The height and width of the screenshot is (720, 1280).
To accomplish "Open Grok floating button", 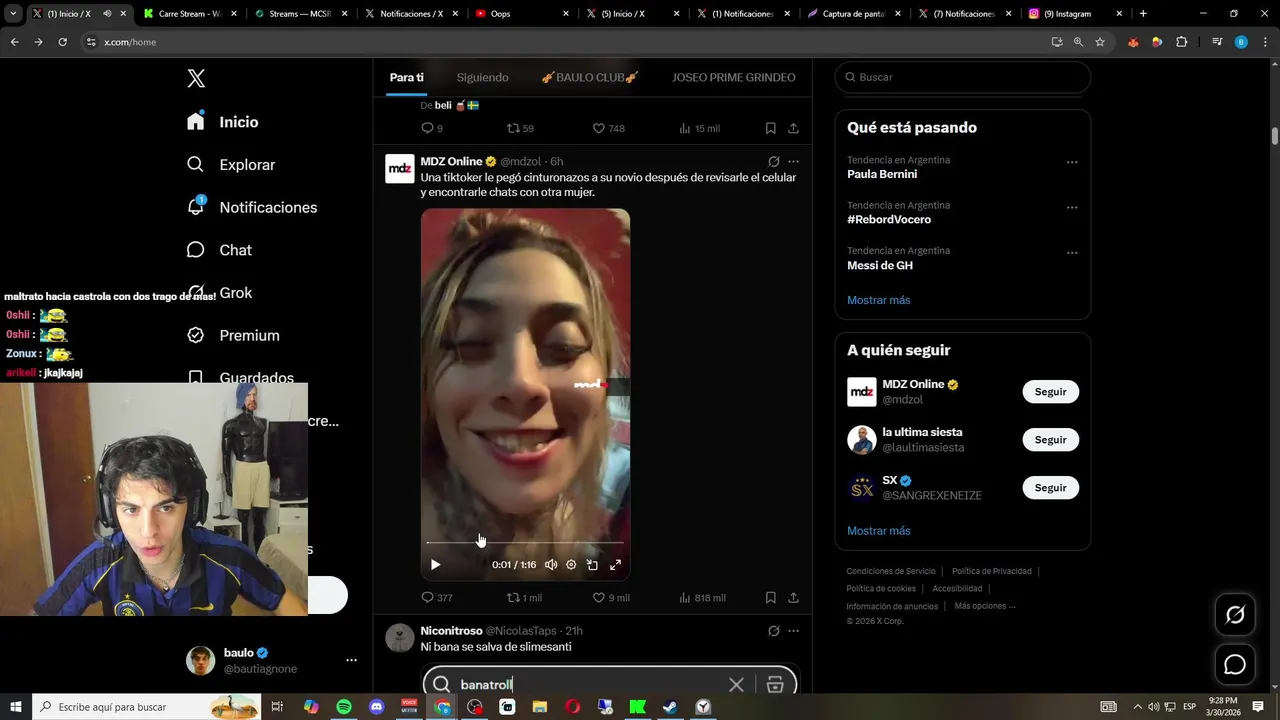I will 1235,615.
